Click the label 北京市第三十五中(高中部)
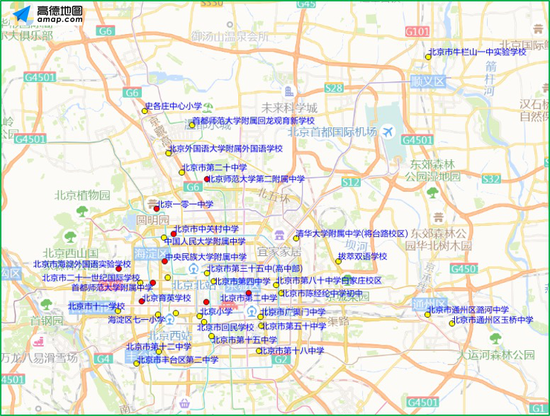The width and height of the screenshot is (550, 416). click(x=255, y=269)
